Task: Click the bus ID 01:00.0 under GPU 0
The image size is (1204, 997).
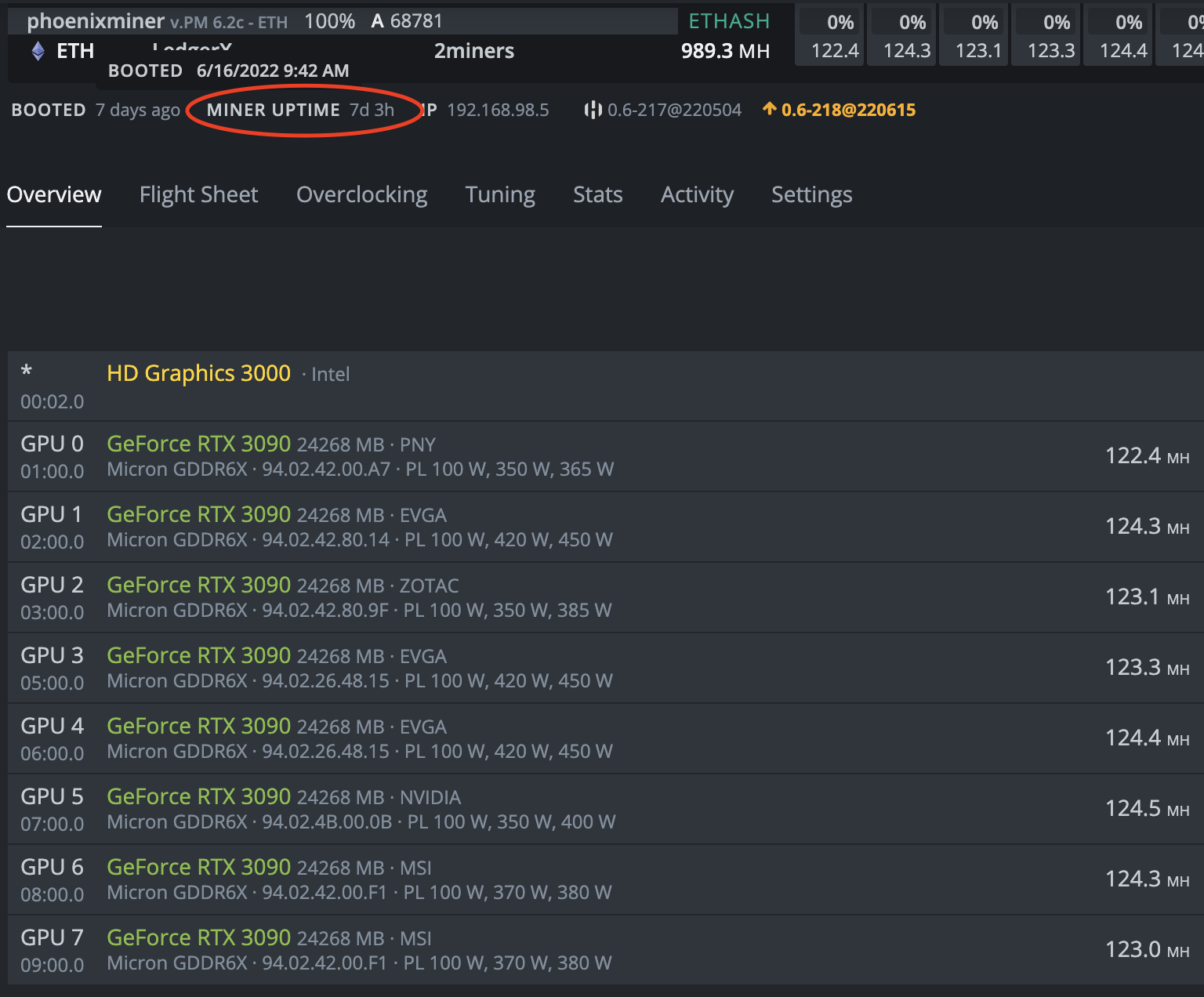Action: pos(52,471)
